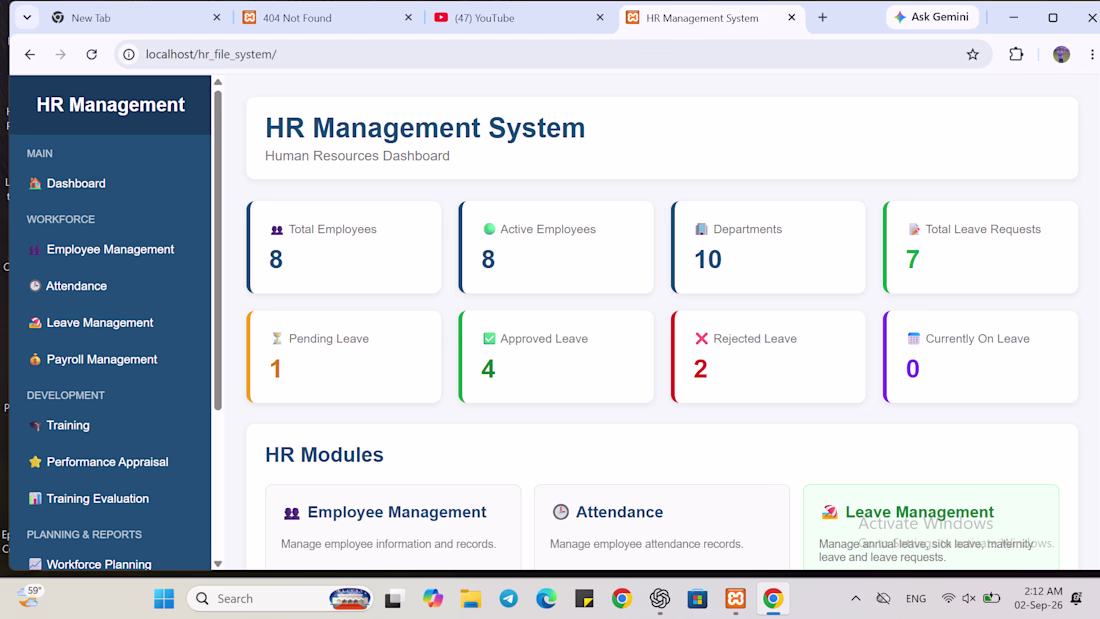Switch to the 404 Not Found tab
Image resolution: width=1100 pixels, height=619 pixels.
tap(328, 18)
